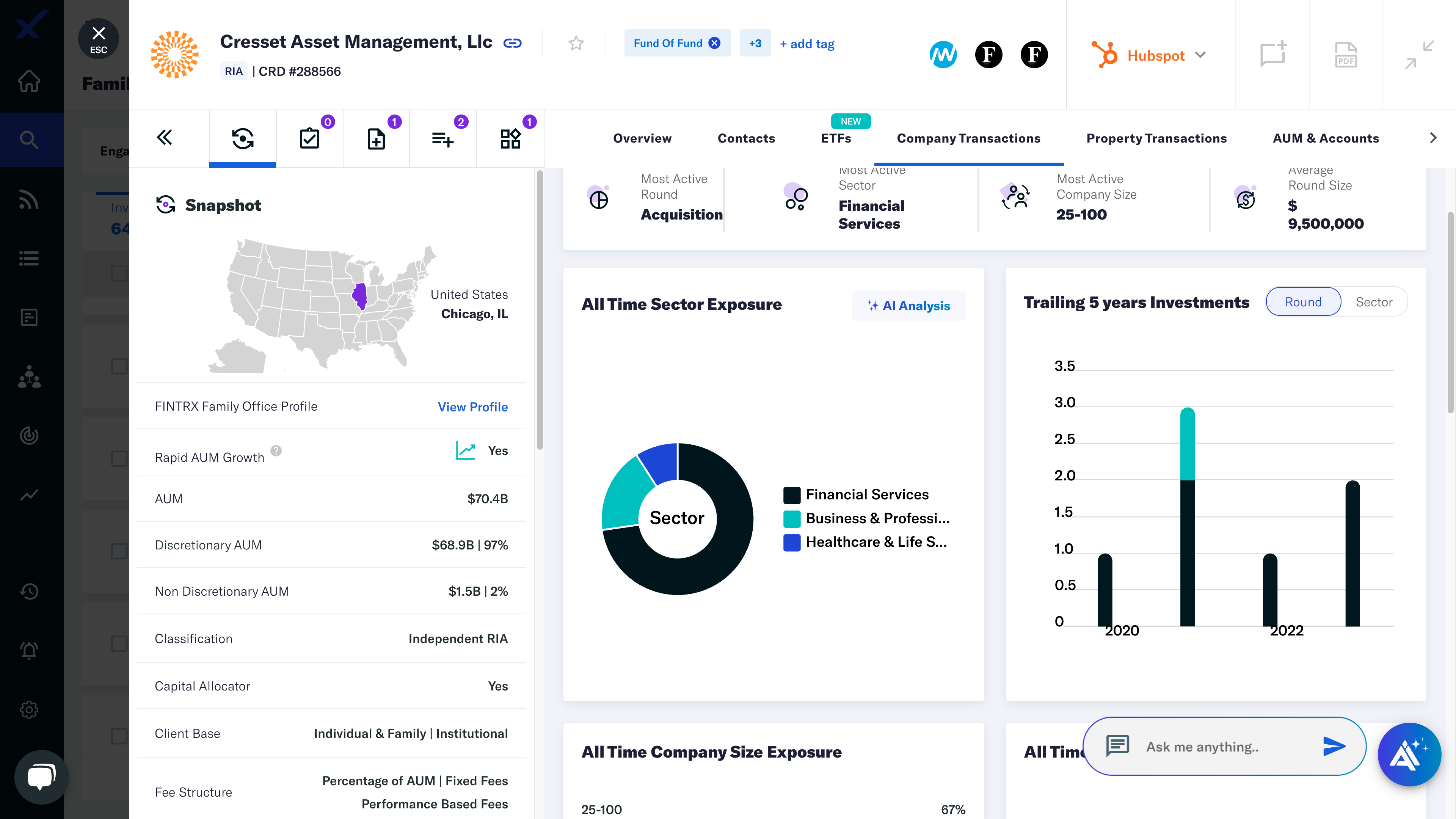The width and height of the screenshot is (1456, 819).
Task: Close the profile panel with ESC button
Action: (x=98, y=39)
